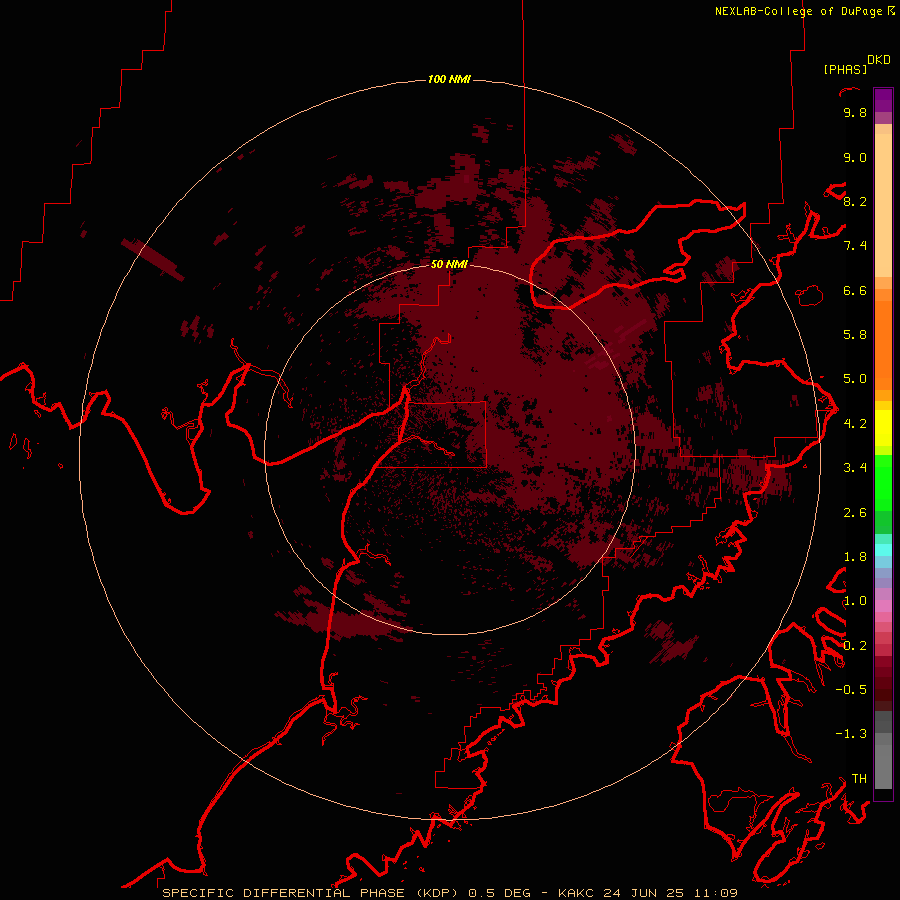Click the pink segment of color bar
900x900 pixels.
(883, 606)
